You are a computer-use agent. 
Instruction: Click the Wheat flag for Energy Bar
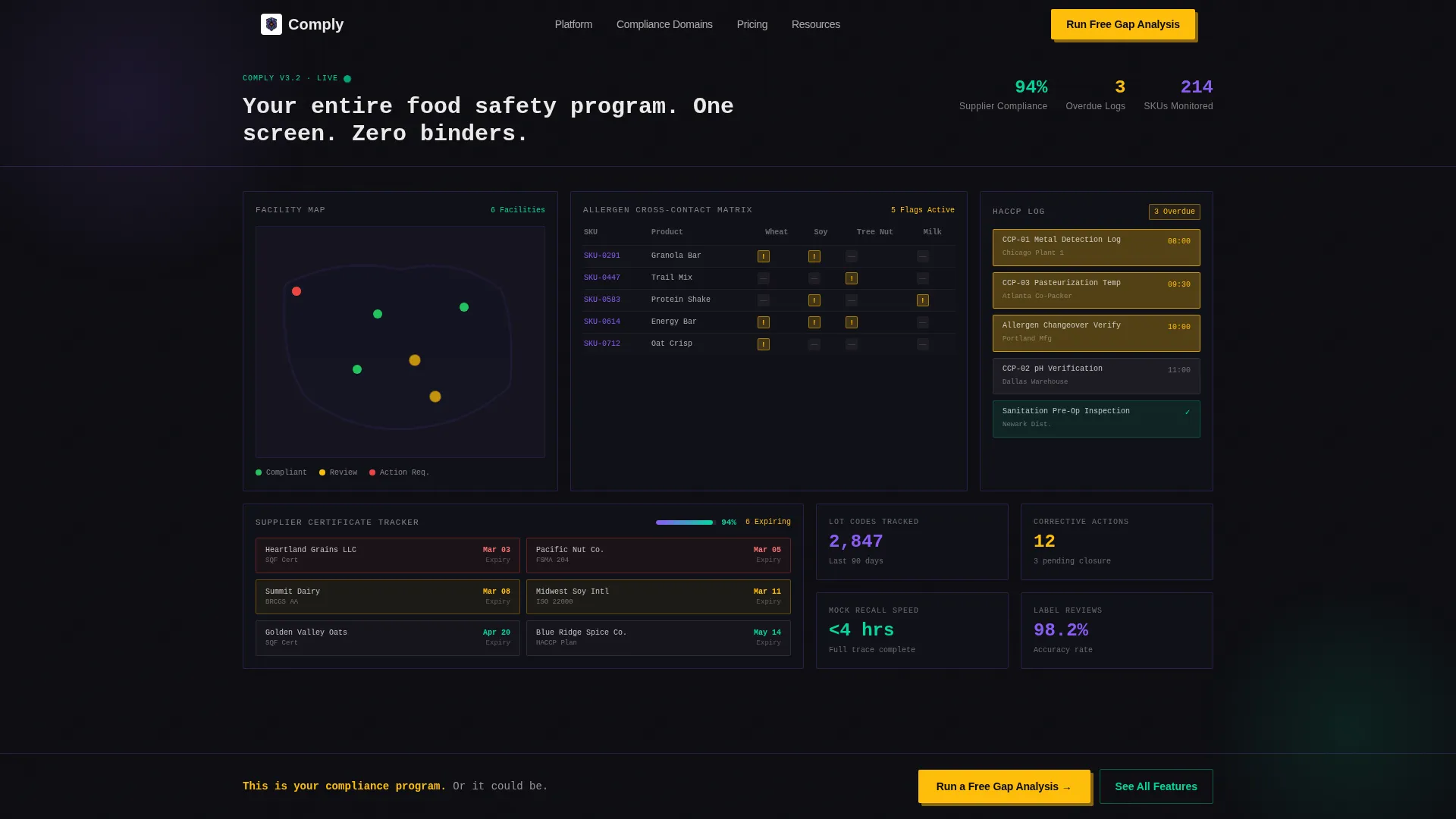tap(764, 322)
